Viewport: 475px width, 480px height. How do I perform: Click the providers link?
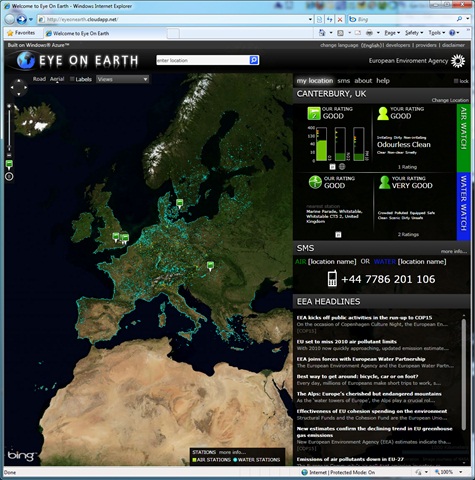pyautogui.click(x=426, y=45)
